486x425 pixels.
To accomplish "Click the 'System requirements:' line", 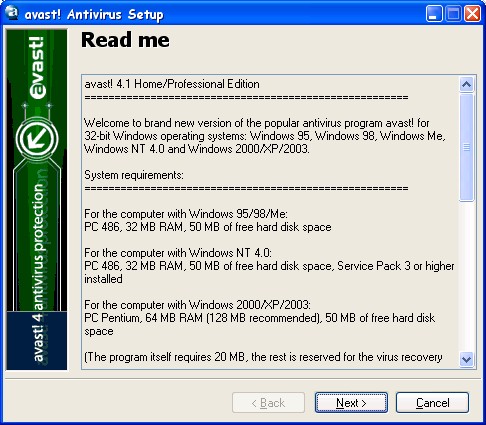I will pyautogui.click(x=134, y=175).
